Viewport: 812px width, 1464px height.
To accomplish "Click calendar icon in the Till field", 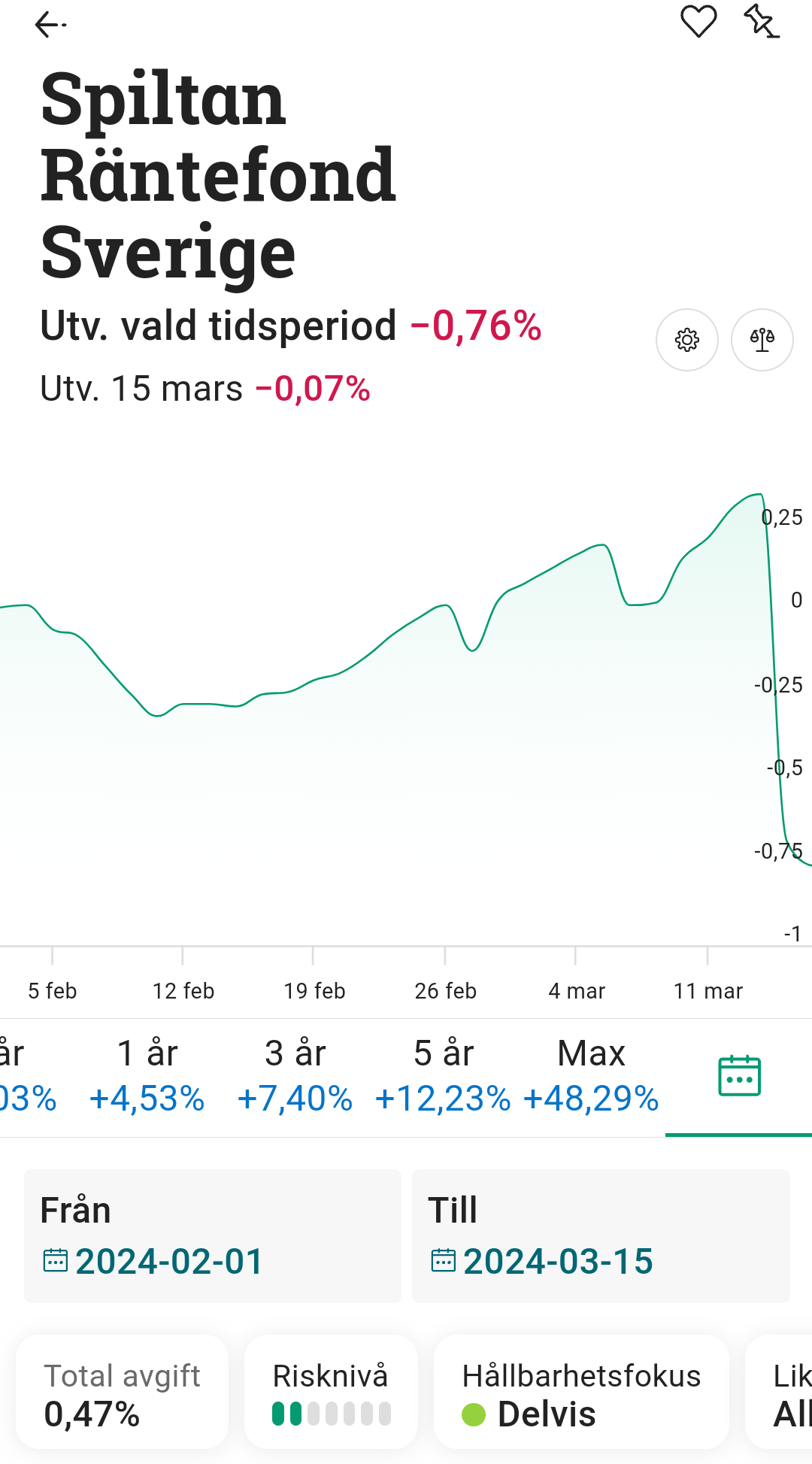I will [x=444, y=1260].
